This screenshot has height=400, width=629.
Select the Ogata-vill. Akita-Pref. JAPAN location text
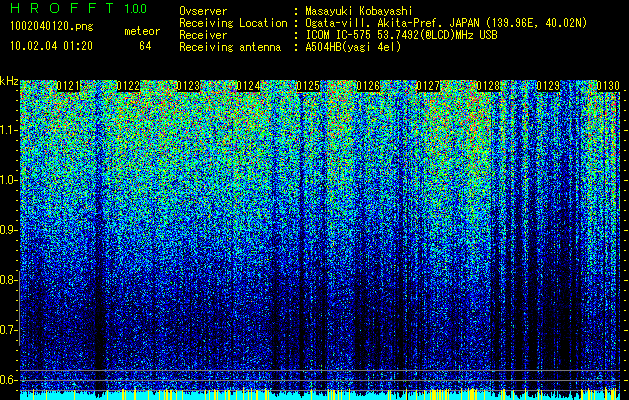(x=446, y=23)
